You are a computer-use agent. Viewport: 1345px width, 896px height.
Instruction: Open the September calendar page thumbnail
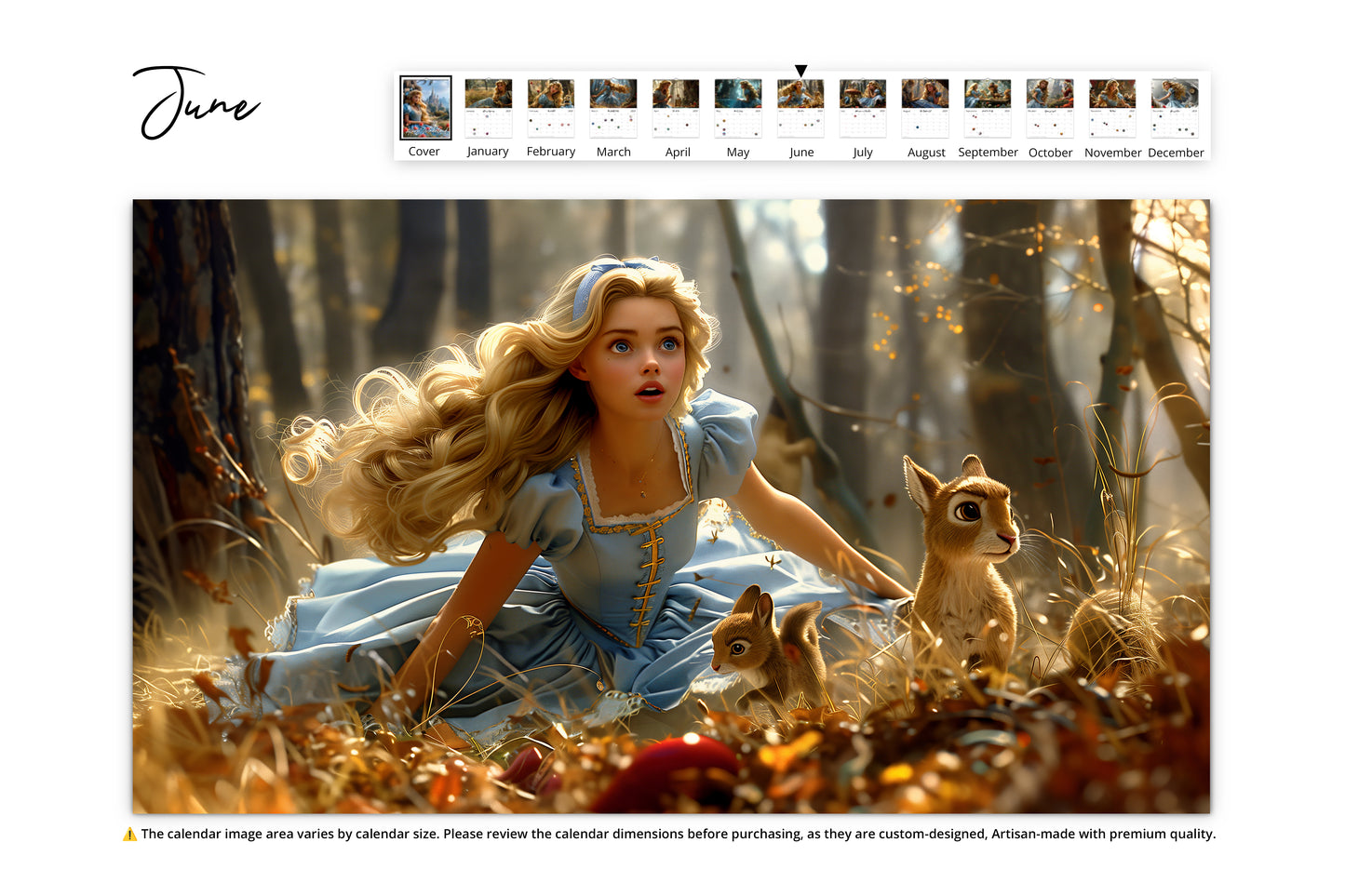point(988,108)
